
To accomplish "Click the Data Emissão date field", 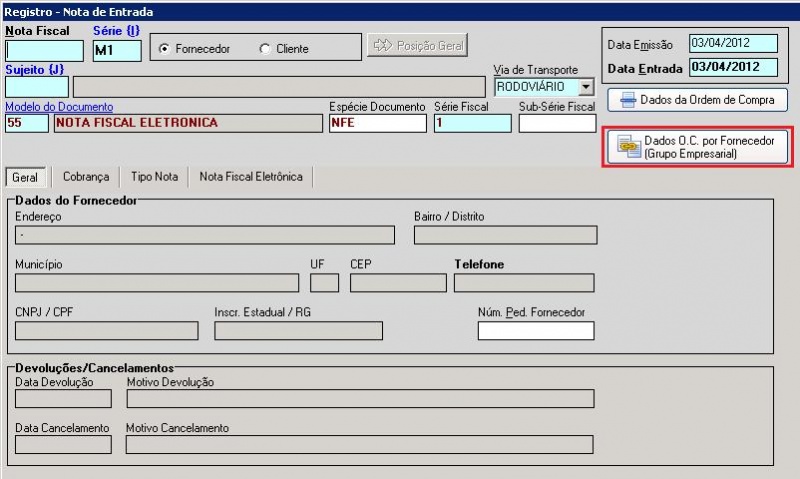I will (x=733, y=43).
